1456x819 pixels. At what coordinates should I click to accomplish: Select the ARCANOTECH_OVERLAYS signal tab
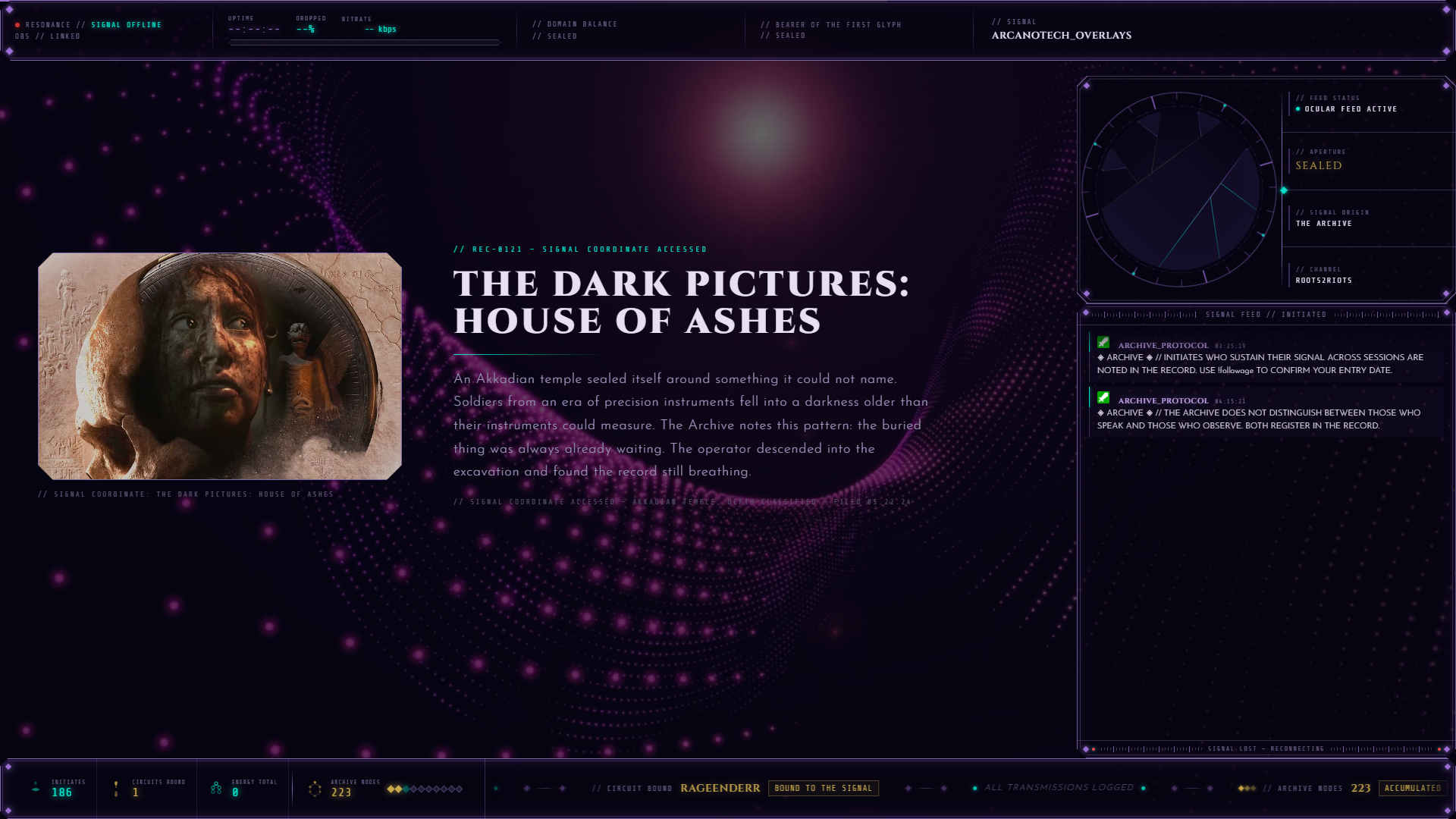(1061, 36)
